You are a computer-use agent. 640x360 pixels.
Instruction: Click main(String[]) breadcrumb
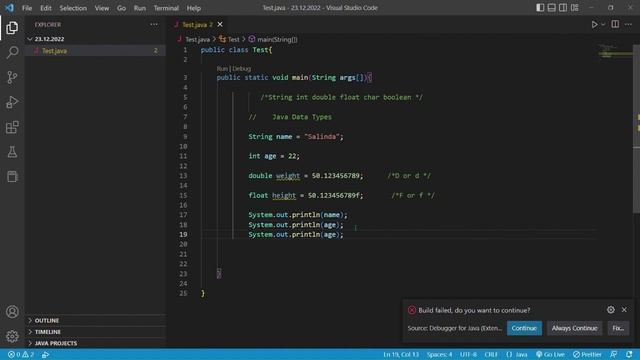pos(277,39)
